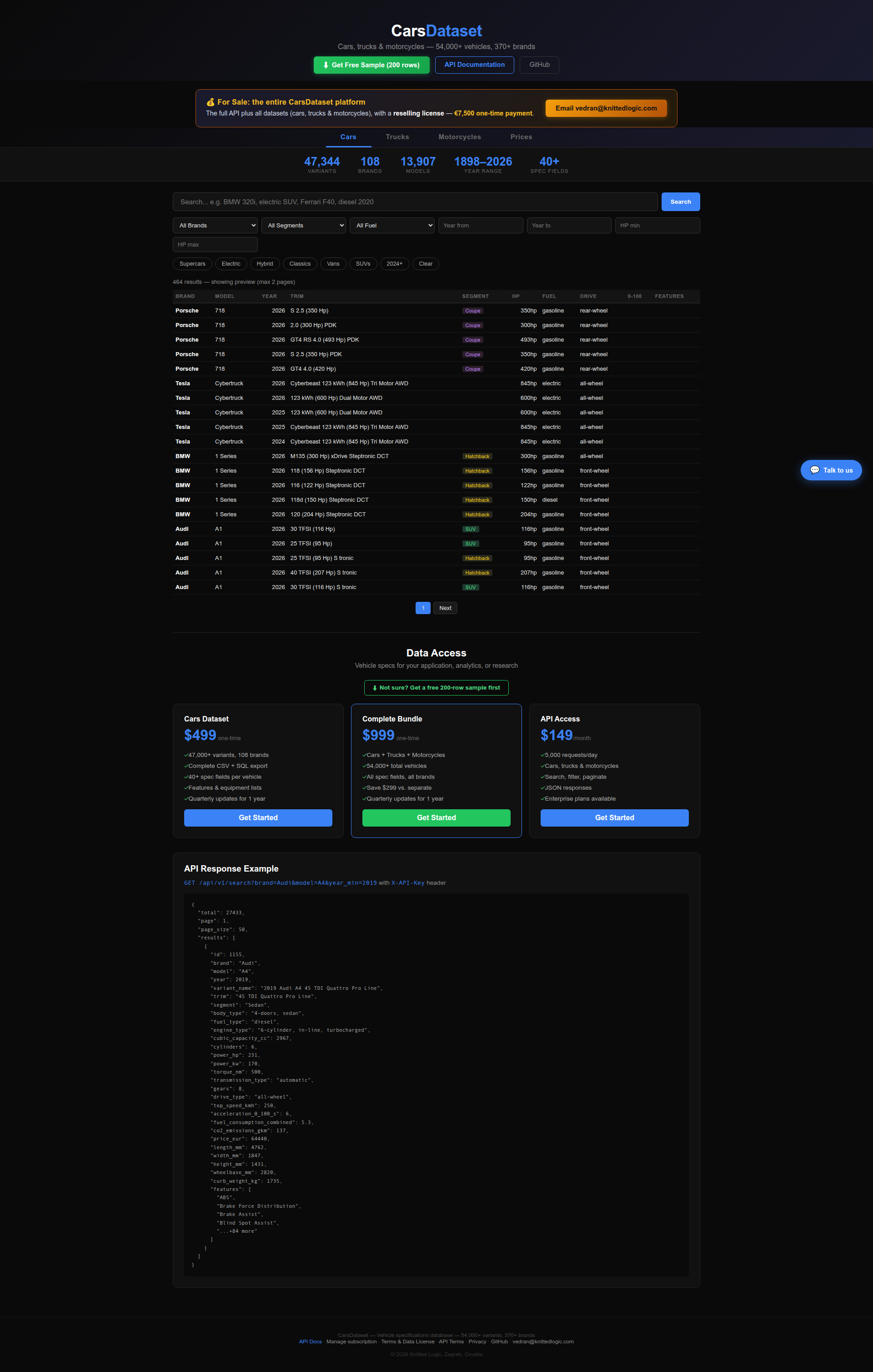
Task: Click the Get Free Sample (200 rows) button
Action: pos(371,65)
